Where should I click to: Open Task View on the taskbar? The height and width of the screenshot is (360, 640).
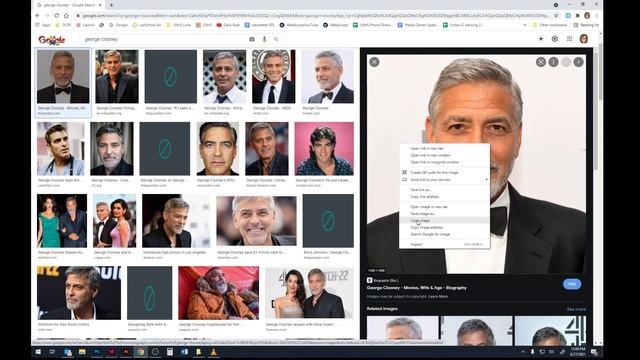[x=52, y=351]
